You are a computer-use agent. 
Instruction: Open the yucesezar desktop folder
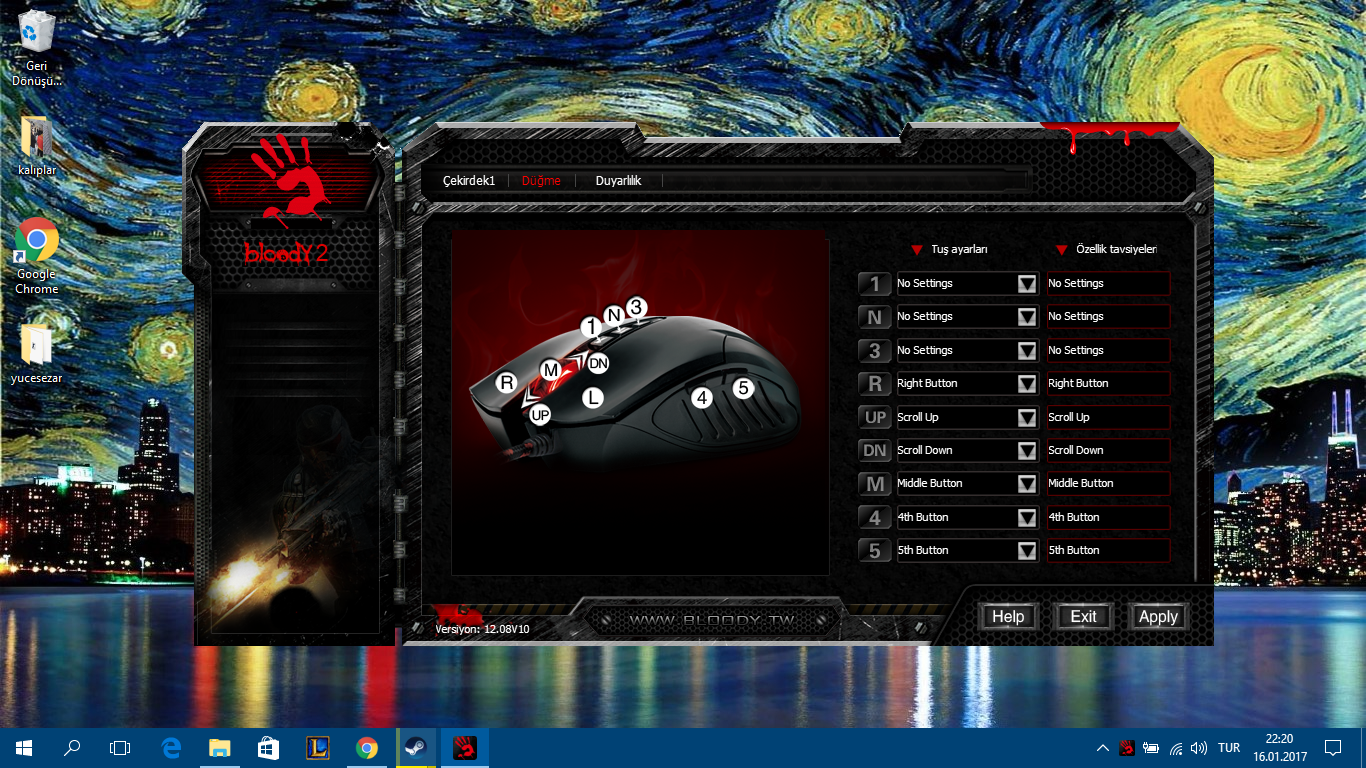pos(37,353)
